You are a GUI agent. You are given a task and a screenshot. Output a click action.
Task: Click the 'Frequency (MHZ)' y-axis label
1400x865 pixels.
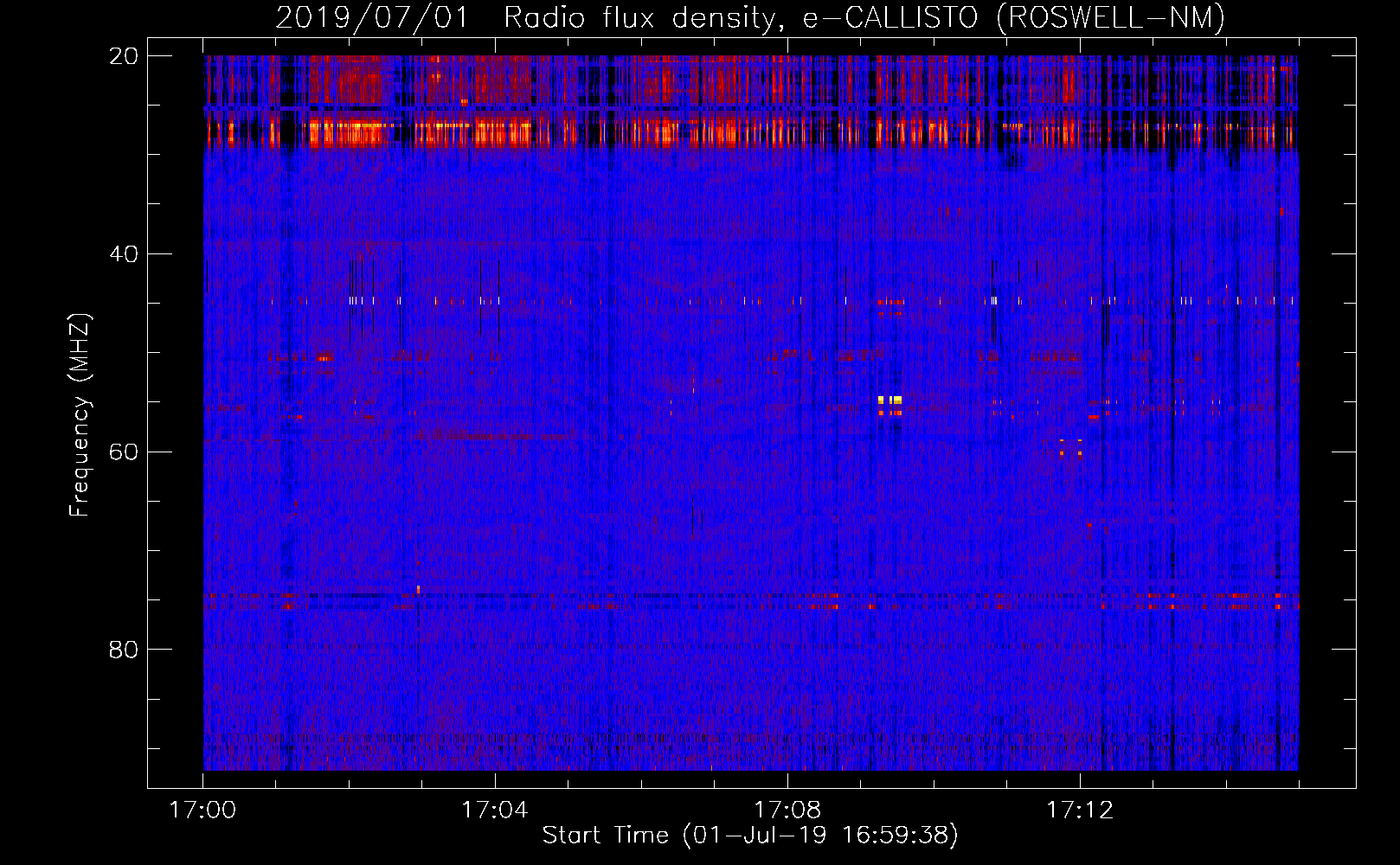click(80, 415)
